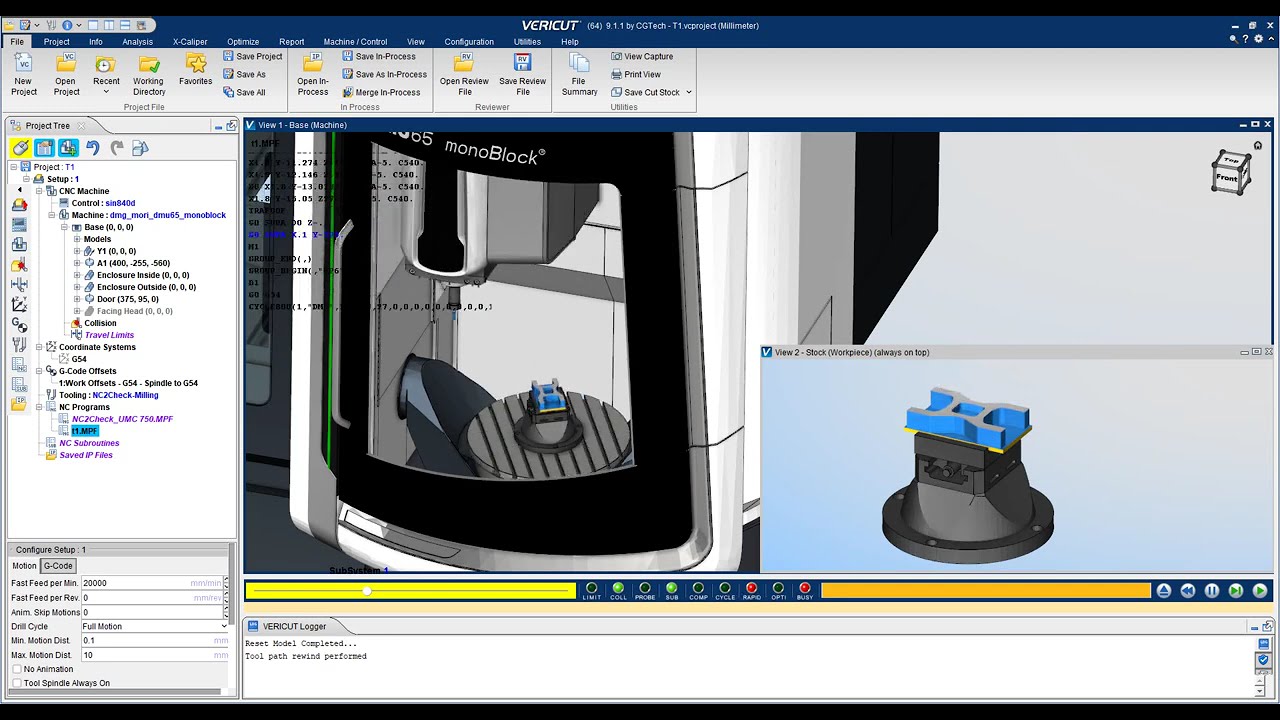Click the Open In-Process icon
The image size is (1280, 720).
[312, 65]
